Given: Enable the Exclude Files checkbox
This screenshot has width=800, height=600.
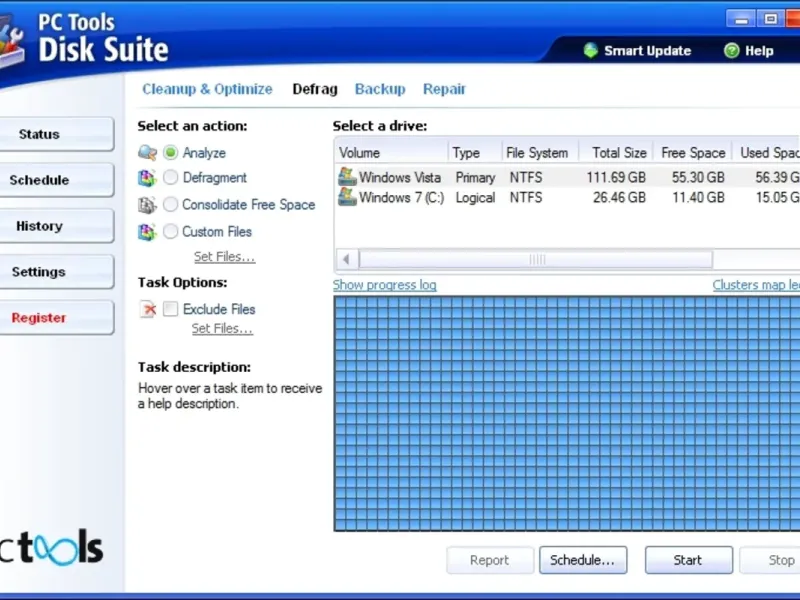Looking at the screenshot, I should point(170,309).
